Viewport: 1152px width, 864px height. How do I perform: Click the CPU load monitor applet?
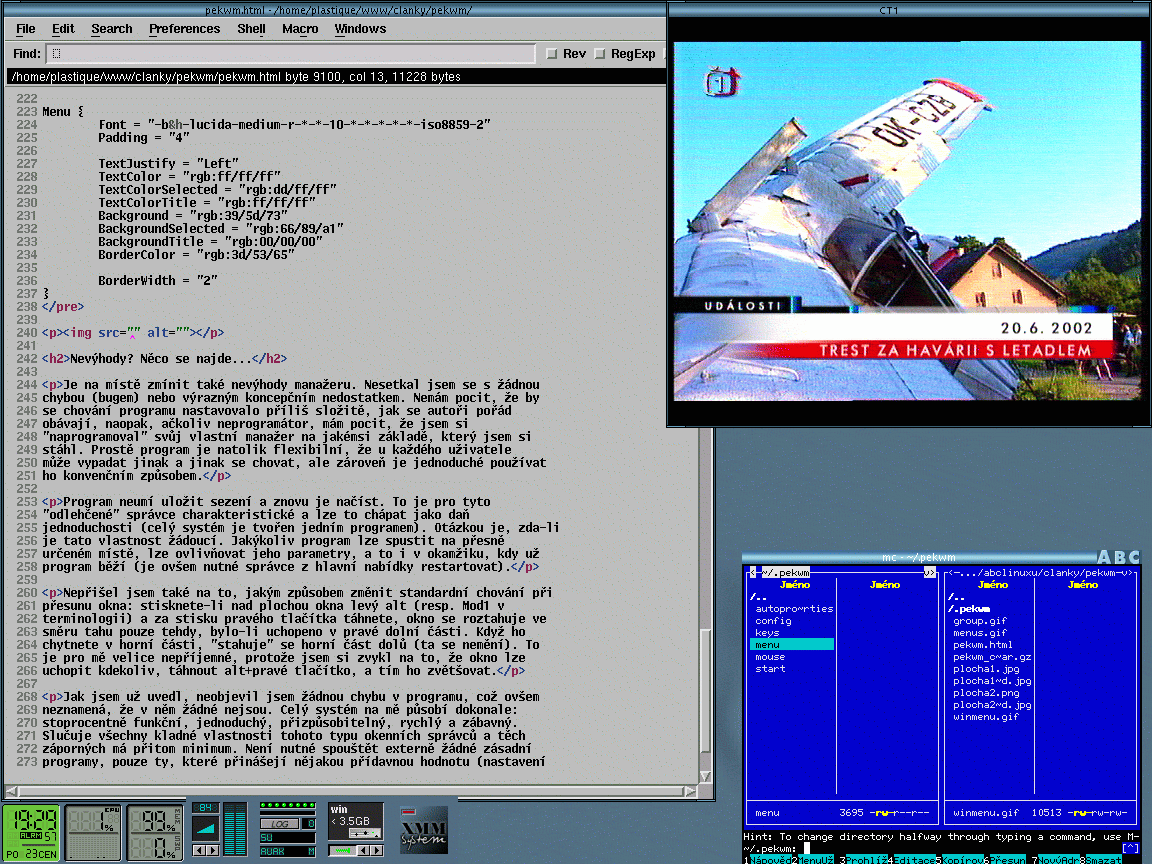pos(93,832)
